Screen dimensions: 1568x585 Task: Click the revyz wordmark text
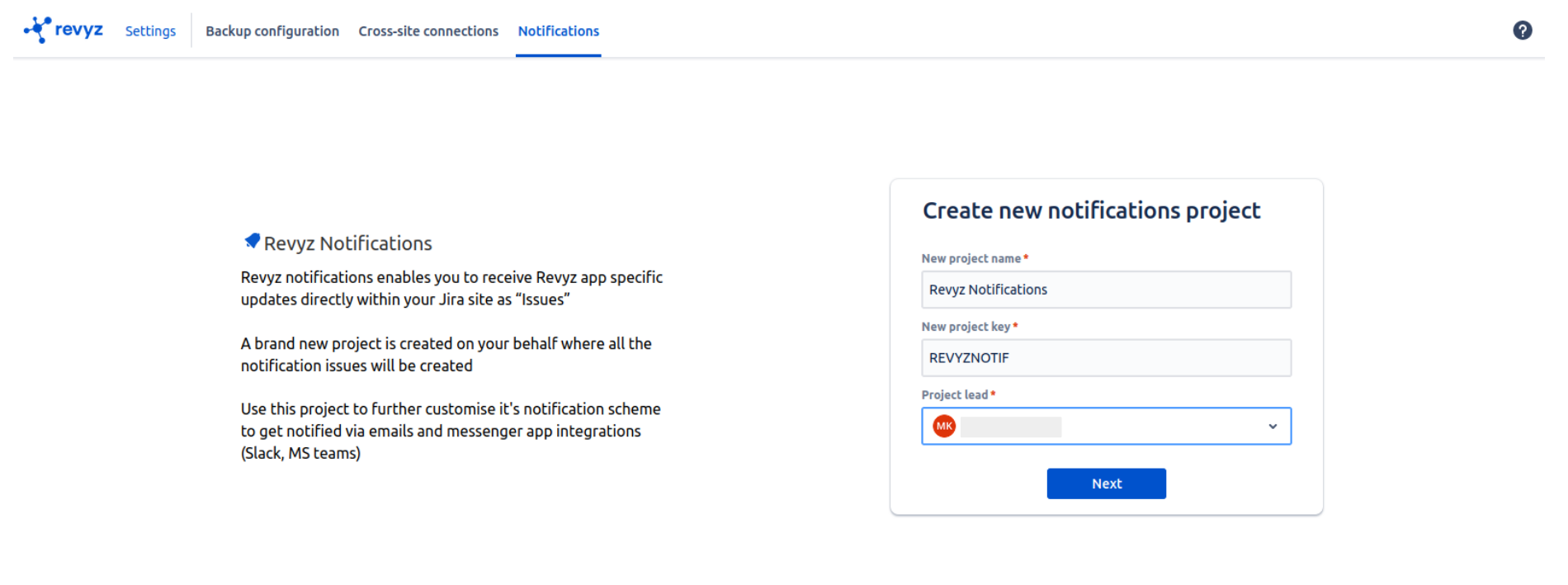(79, 30)
